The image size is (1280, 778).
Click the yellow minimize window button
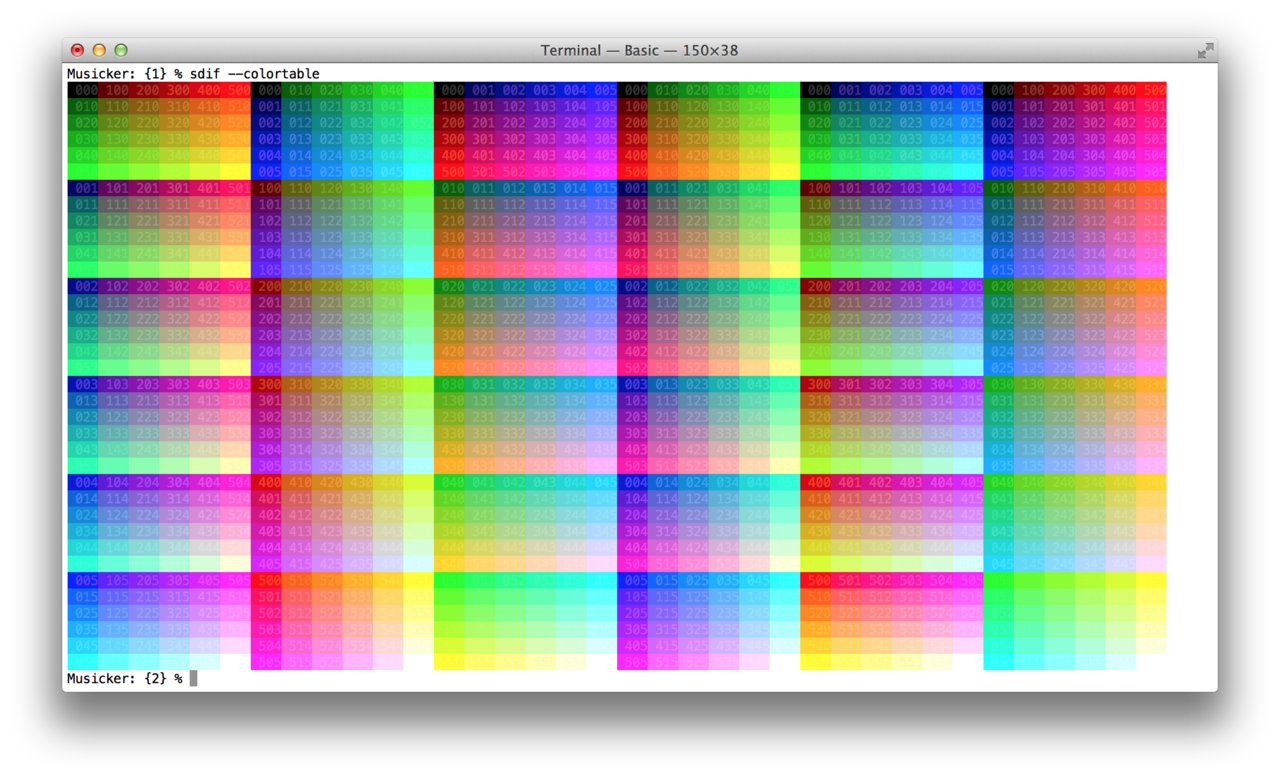tap(99, 50)
